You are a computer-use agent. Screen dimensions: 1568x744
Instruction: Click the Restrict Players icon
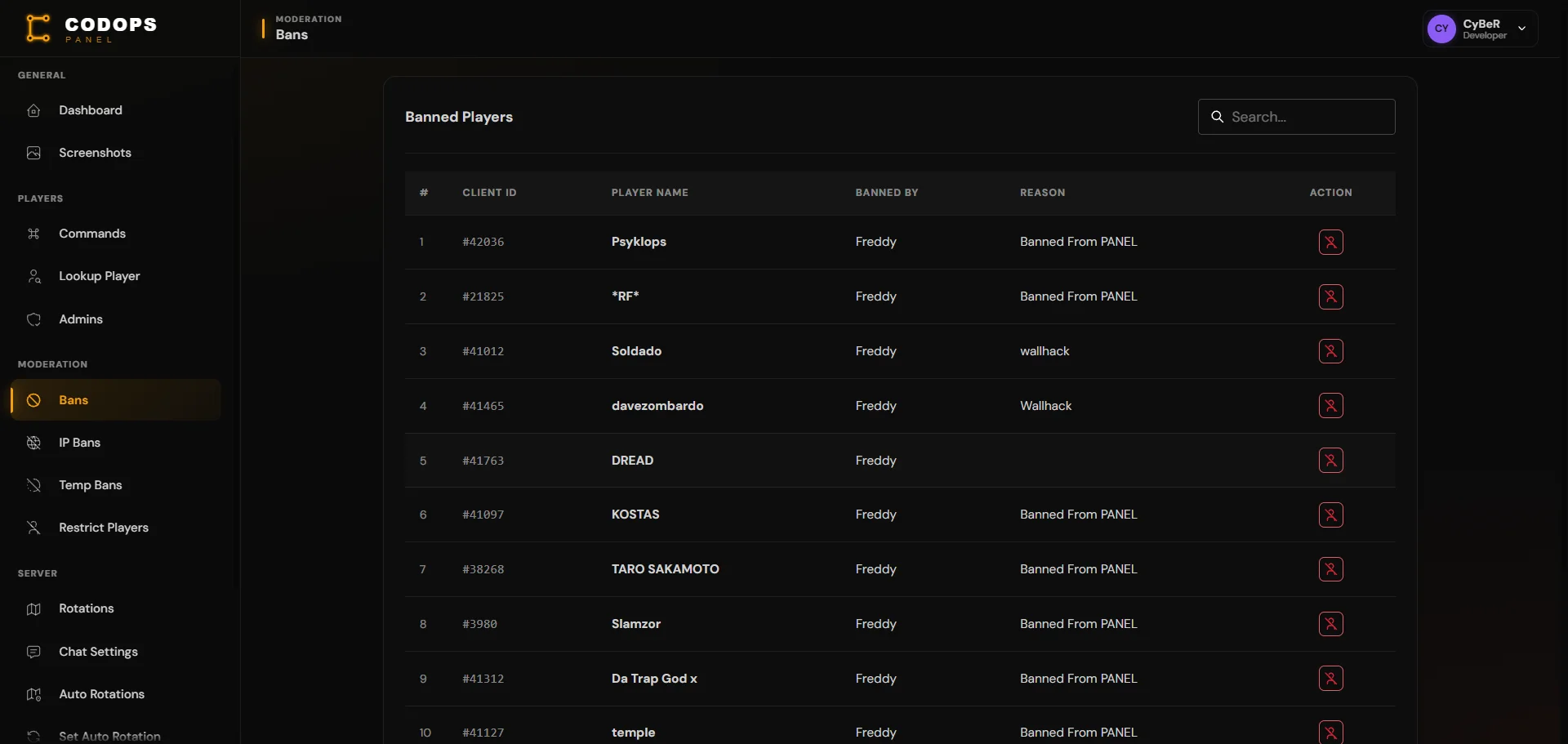(x=33, y=528)
